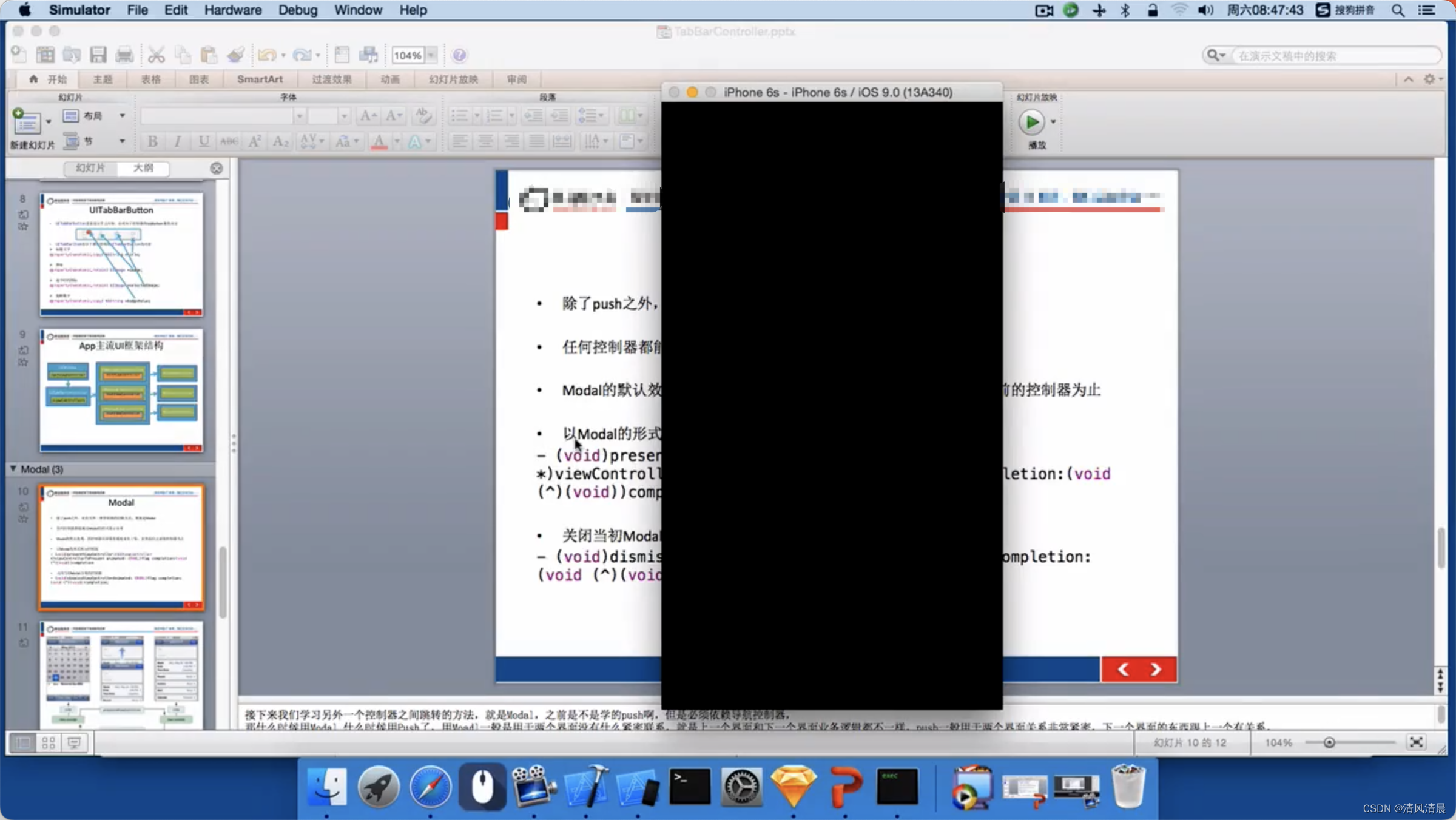Switch to slide sorter view icon
The width and height of the screenshot is (1456, 820).
tap(49, 742)
